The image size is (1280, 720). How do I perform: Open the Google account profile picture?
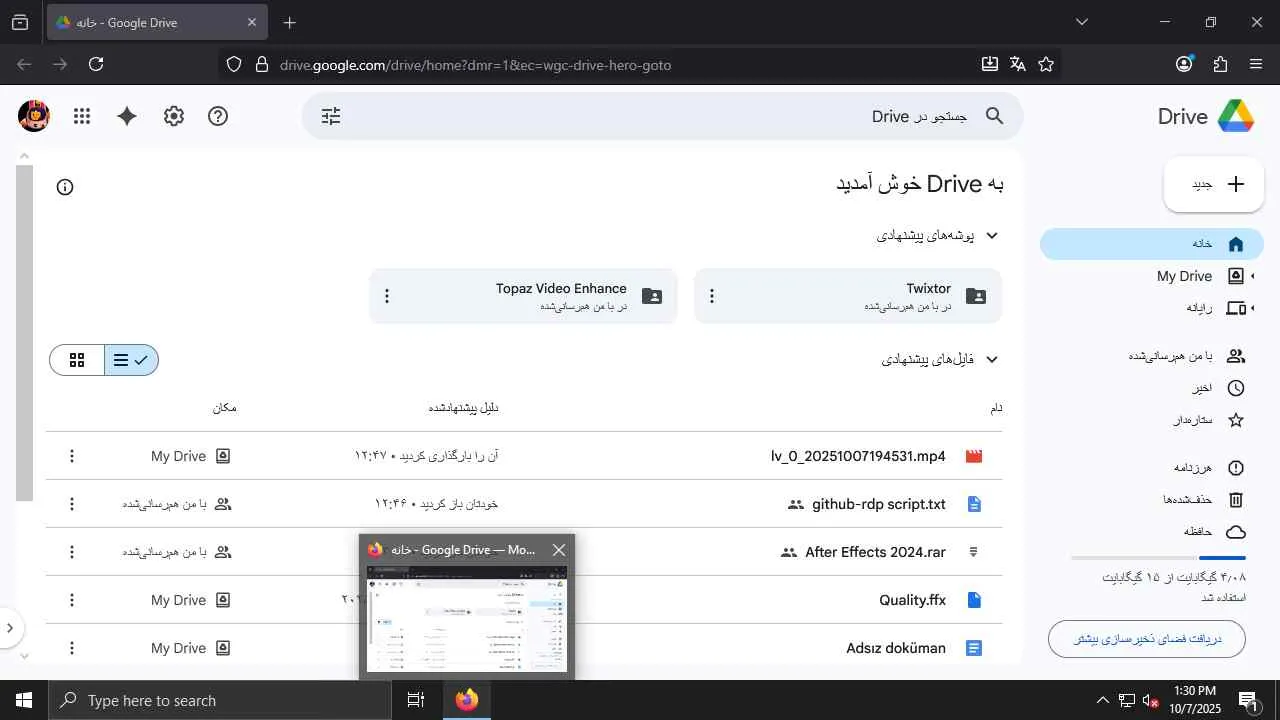pos(34,116)
